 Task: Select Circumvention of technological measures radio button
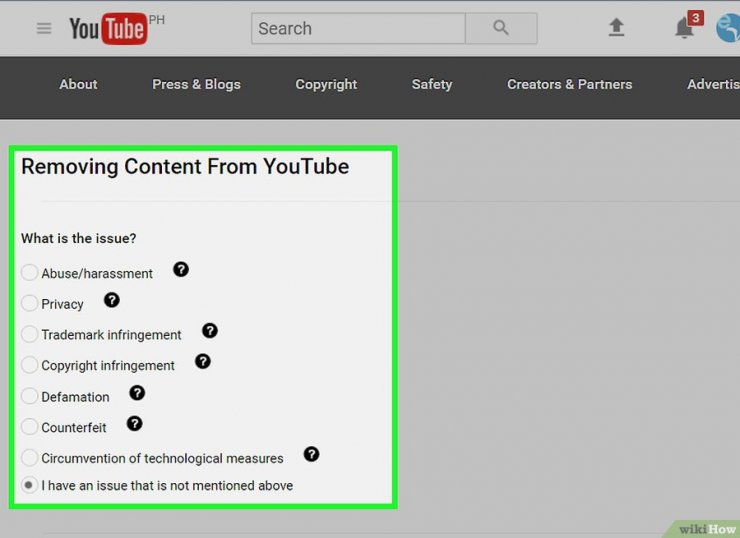coord(29,457)
